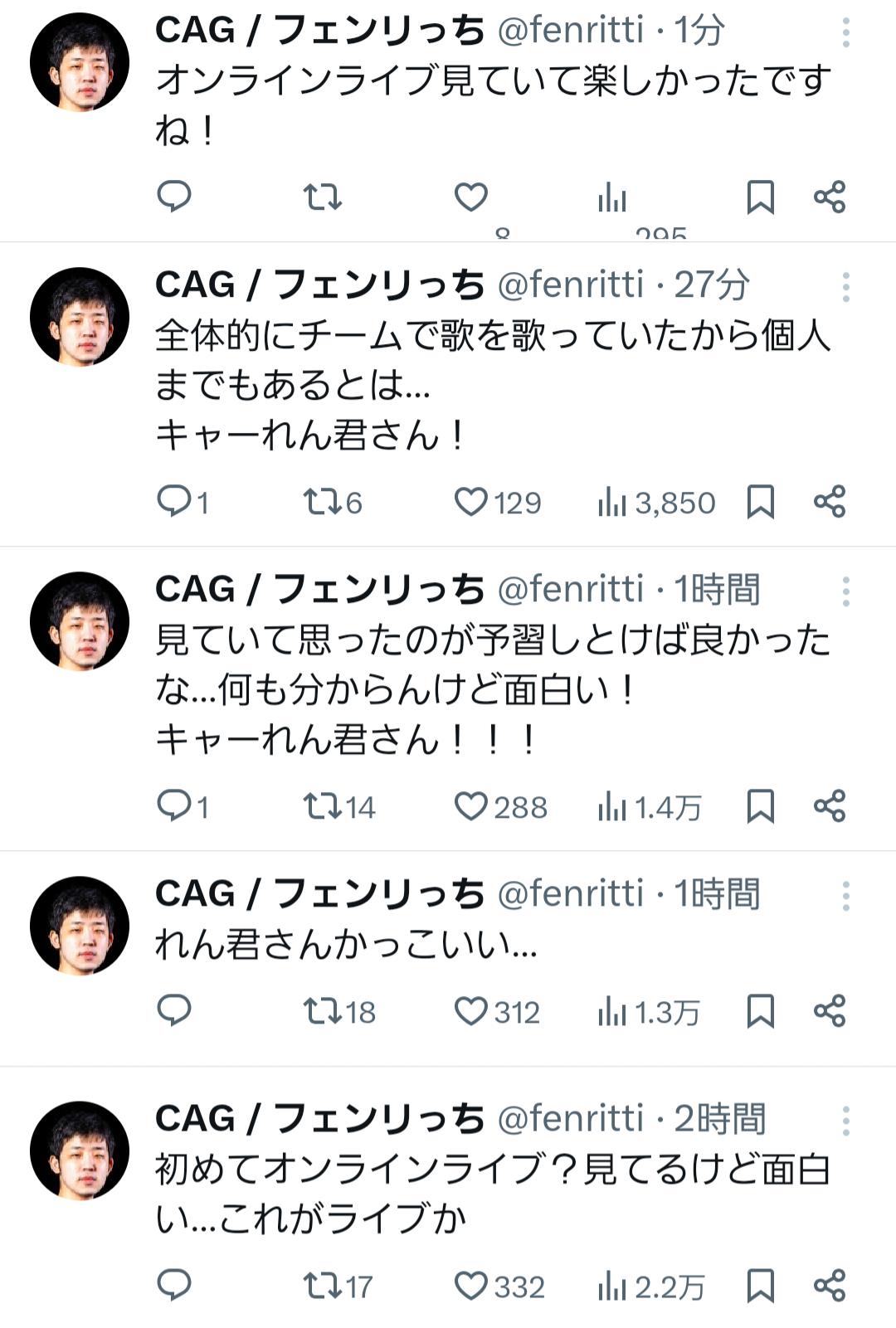The height and width of the screenshot is (1328, 896).
Task: Open more options on the 1分 tweet
Action: click(845, 32)
